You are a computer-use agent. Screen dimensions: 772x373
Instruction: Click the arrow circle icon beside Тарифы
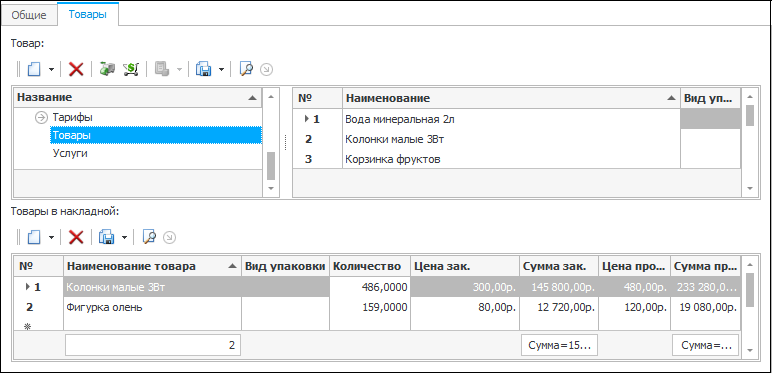(41, 118)
